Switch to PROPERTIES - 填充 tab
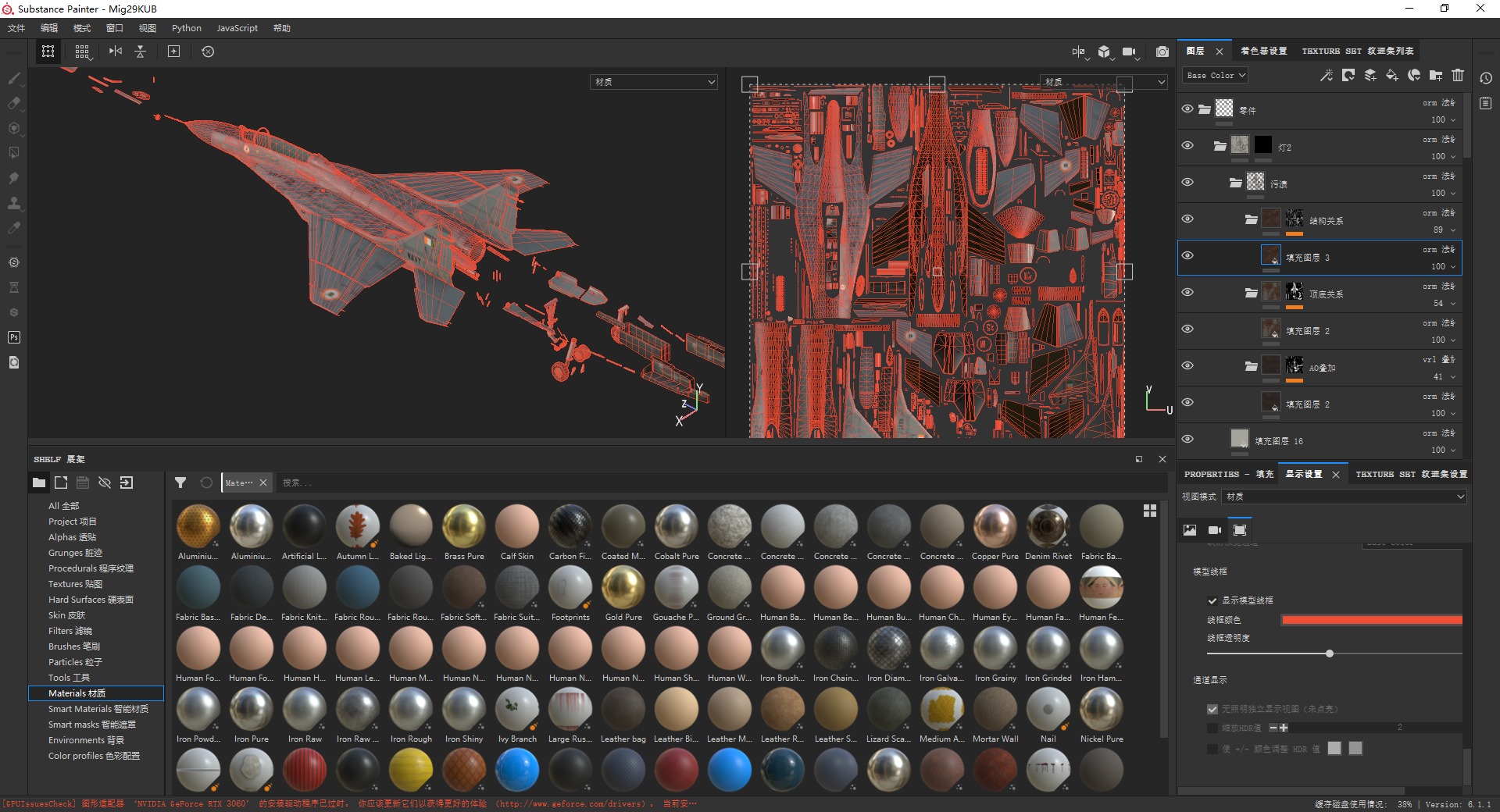 [x=1228, y=474]
